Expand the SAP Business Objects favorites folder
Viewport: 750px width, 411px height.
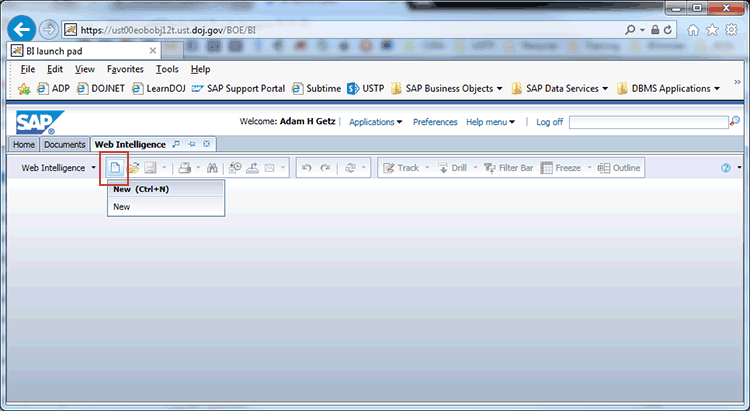coord(447,89)
